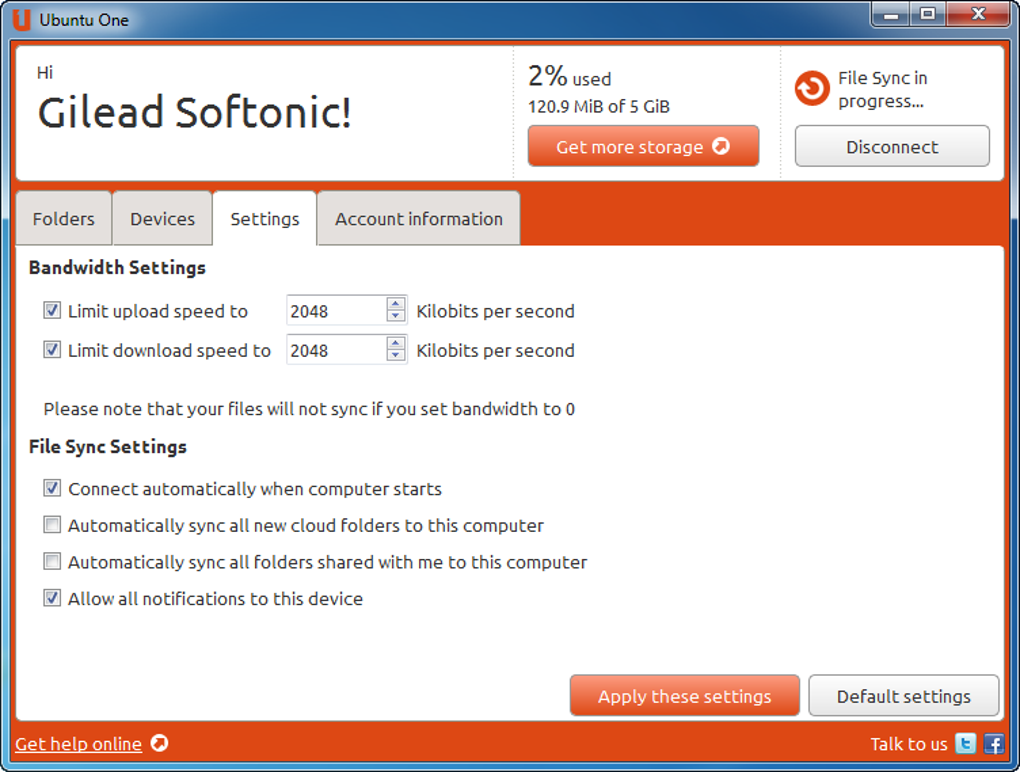Click the Facebook icon in footer

tap(993, 743)
